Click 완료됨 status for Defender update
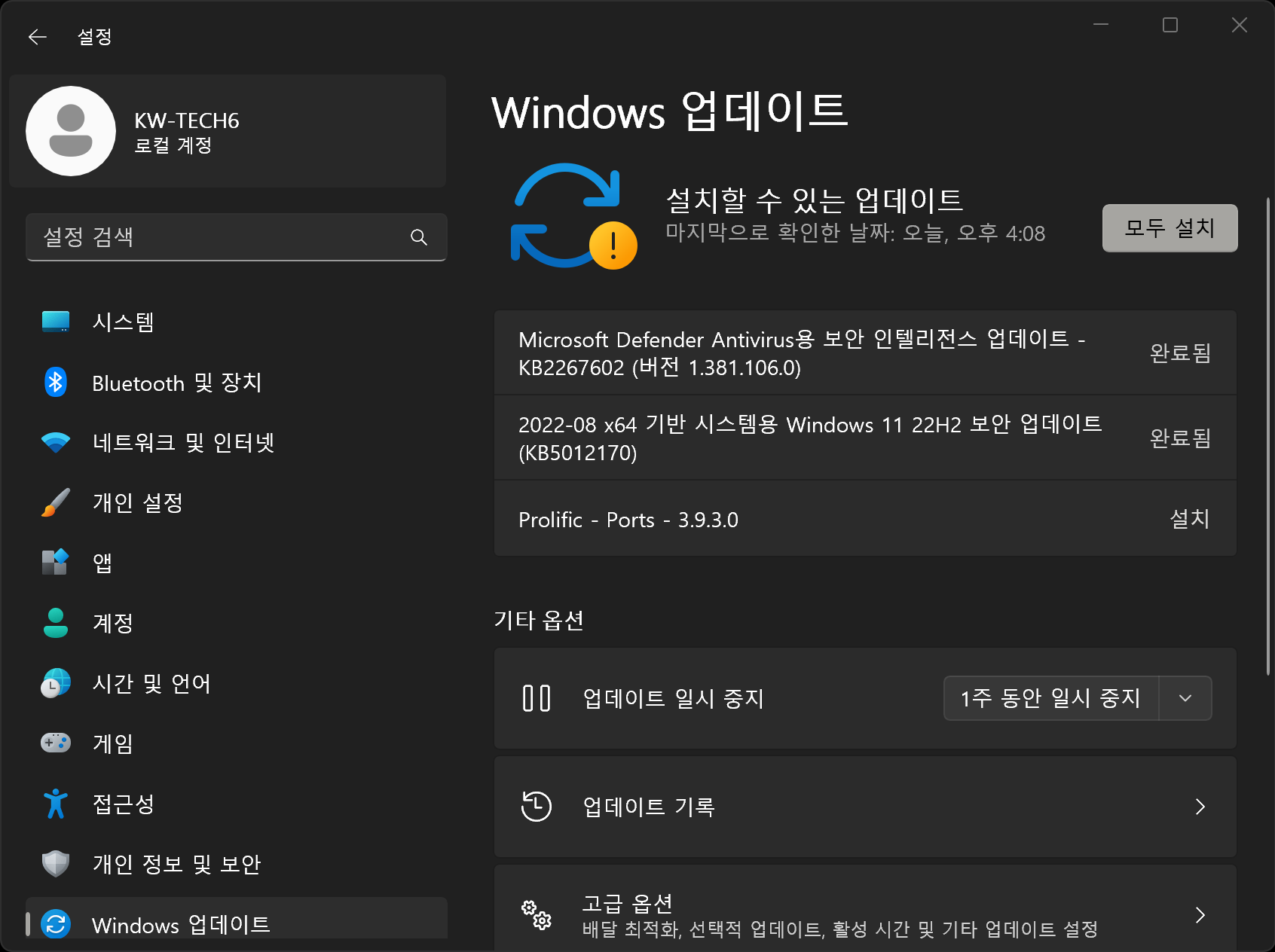Screen dimensions: 1275x952 pyautogui.click(x=1180, y=352)
